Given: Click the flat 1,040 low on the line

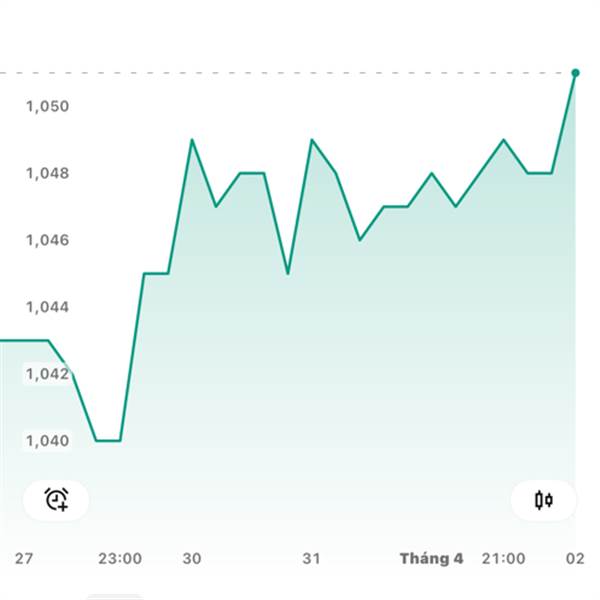Looking at the screenshot, I should point(108,440).
